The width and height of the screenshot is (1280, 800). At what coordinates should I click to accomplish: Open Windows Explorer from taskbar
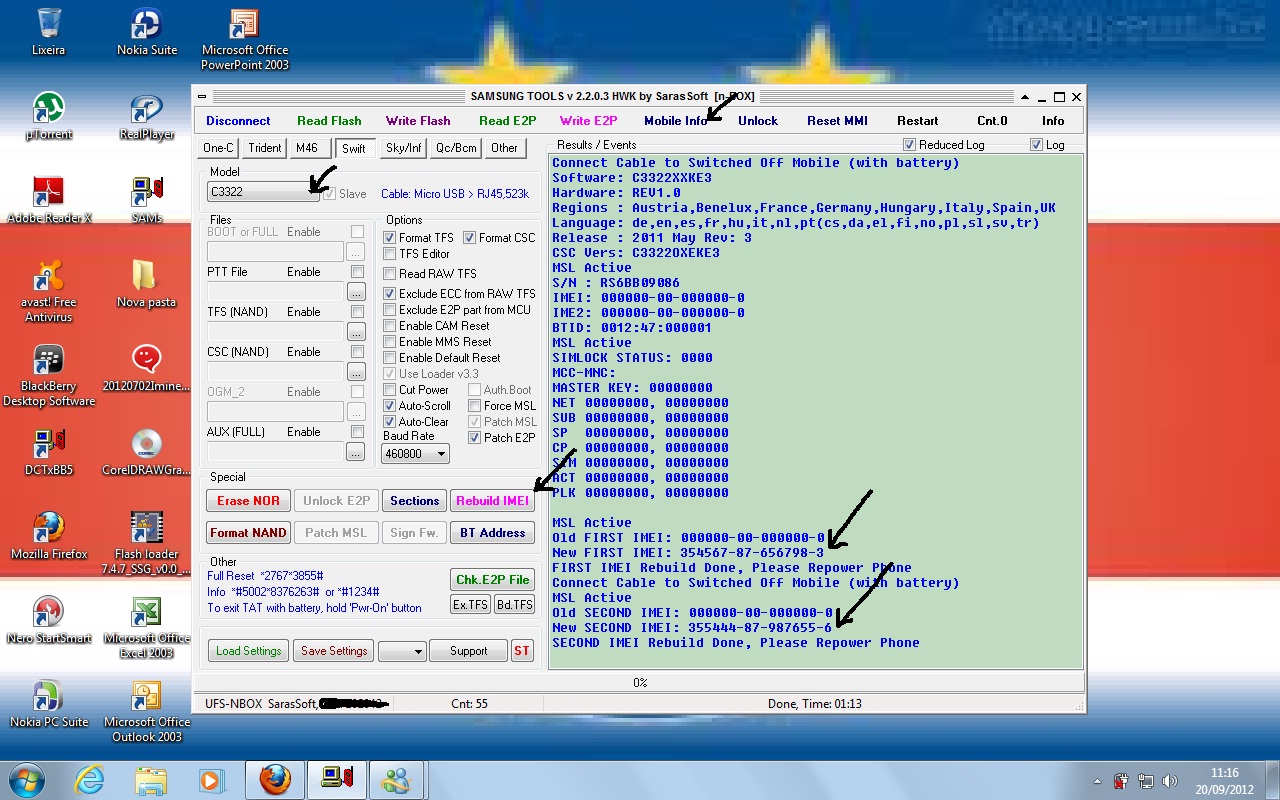[x=151, y=779]
